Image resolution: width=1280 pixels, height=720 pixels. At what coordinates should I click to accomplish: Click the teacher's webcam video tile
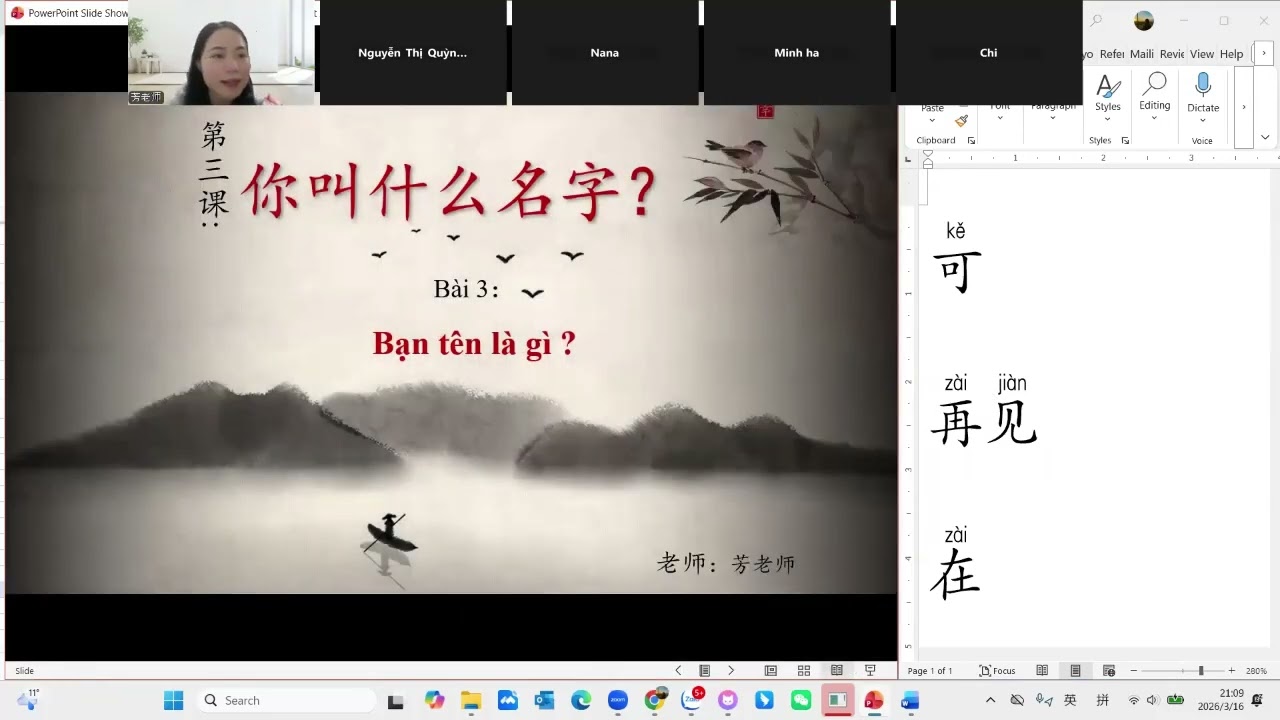[x=221, y=53]
